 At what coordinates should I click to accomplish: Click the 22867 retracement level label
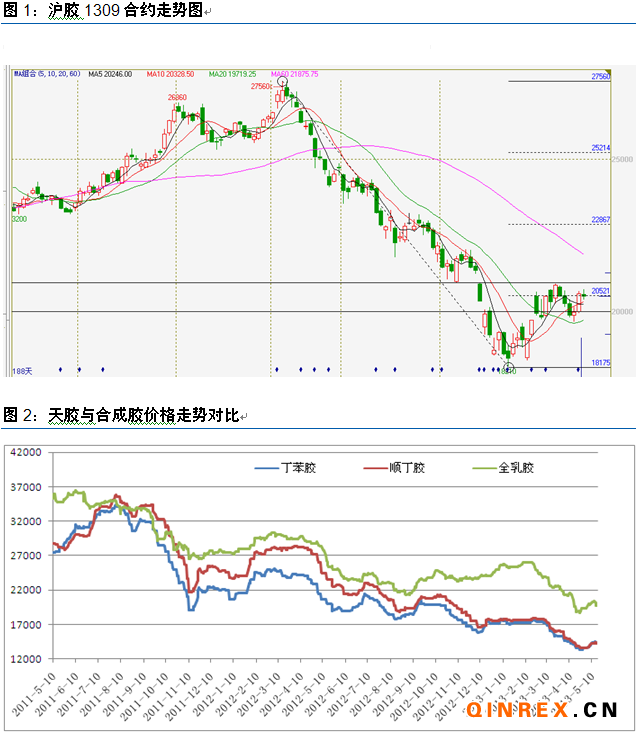pos(600,219)
